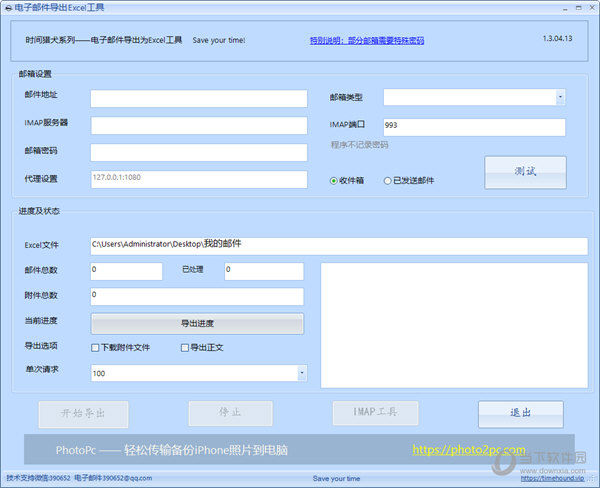Open the 特别说明 special password link
Screen dimensions: 600x488
[367, 41]
